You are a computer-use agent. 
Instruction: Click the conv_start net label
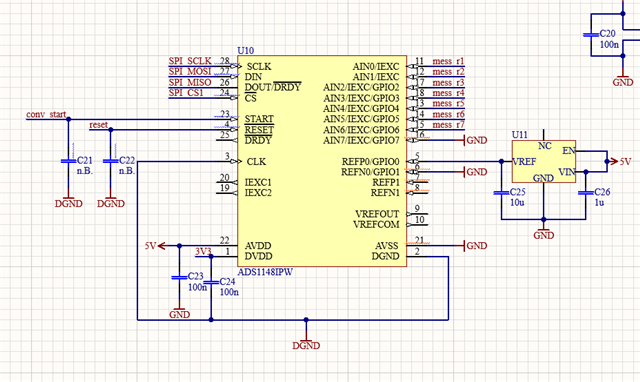(x=46, y=114)
